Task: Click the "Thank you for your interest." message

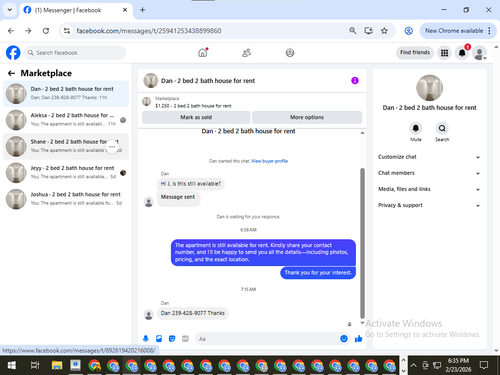Action: 318,273
